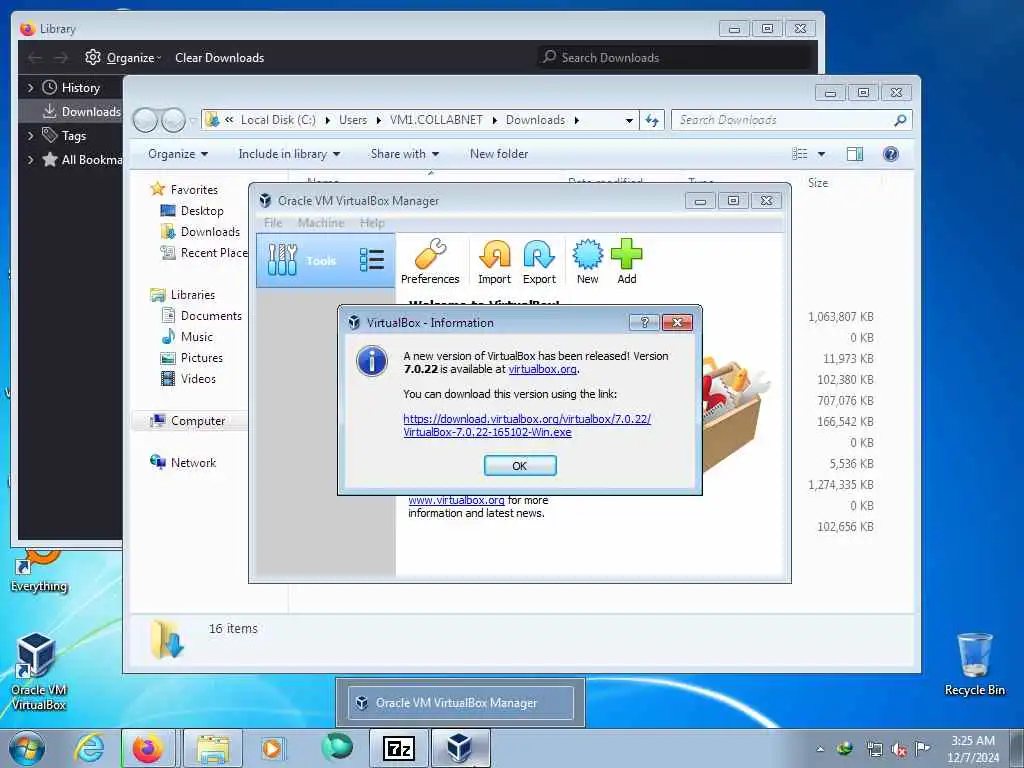Select Favorites in Explorer navigation pane
Viewport: 1024px width, 768px height.
click(x=194, y=190)
